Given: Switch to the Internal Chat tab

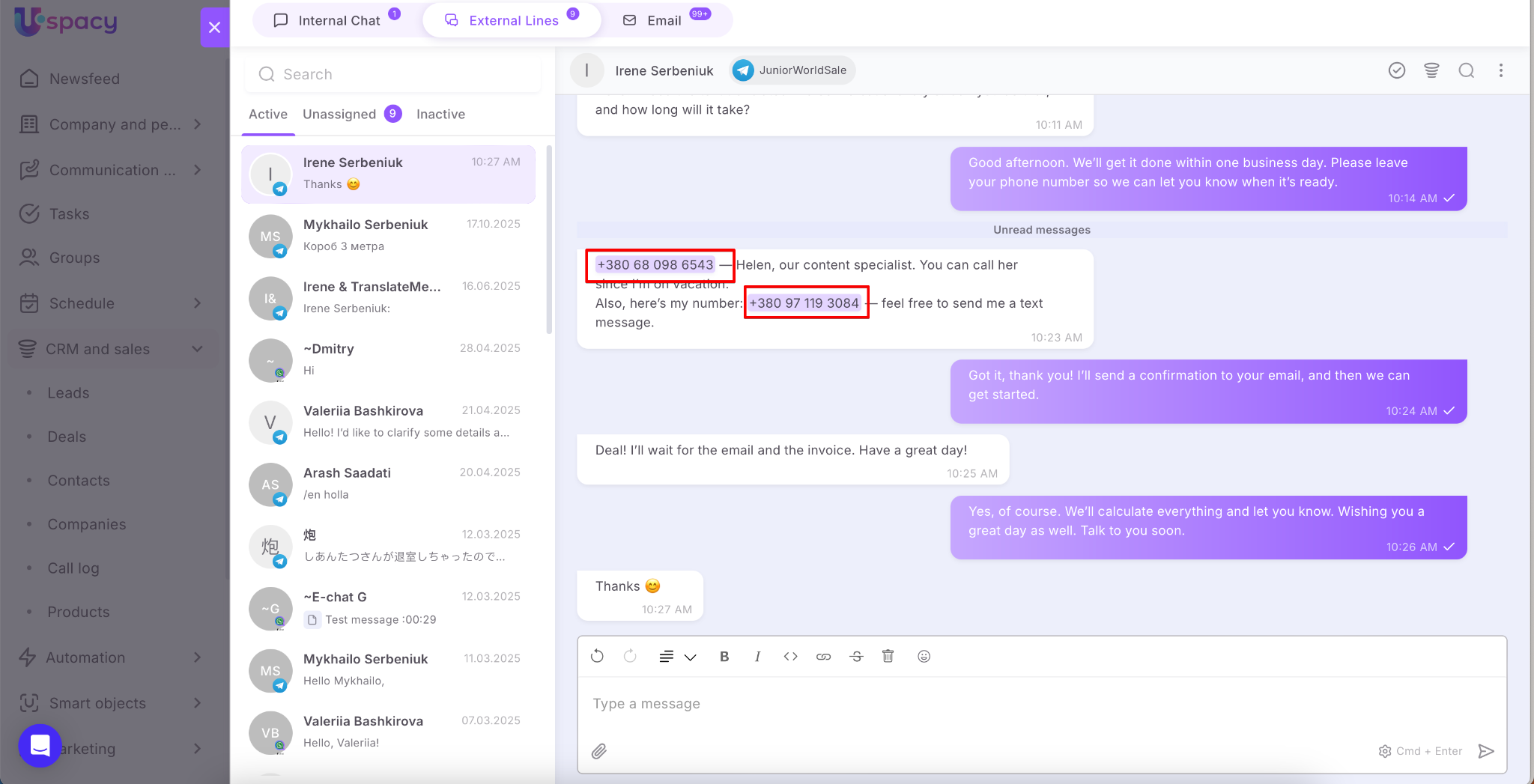Looking at the screenshot, I should tap(339, 20).
